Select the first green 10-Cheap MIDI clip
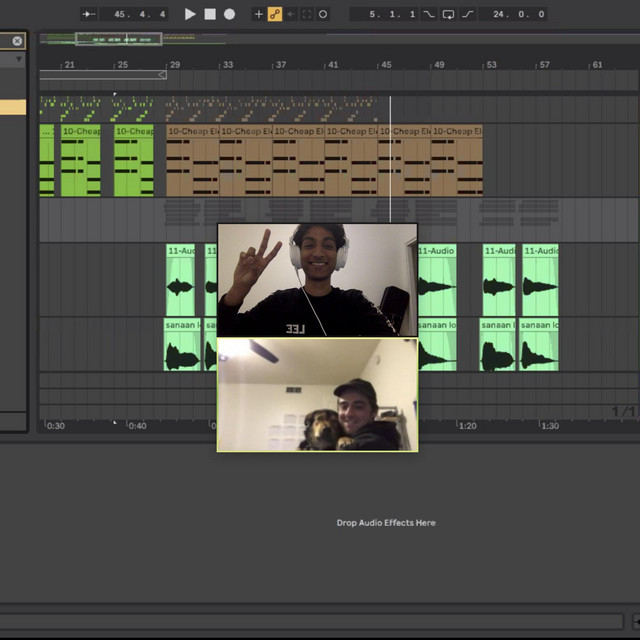Screen dimensions: 640x640 [80, 131]
